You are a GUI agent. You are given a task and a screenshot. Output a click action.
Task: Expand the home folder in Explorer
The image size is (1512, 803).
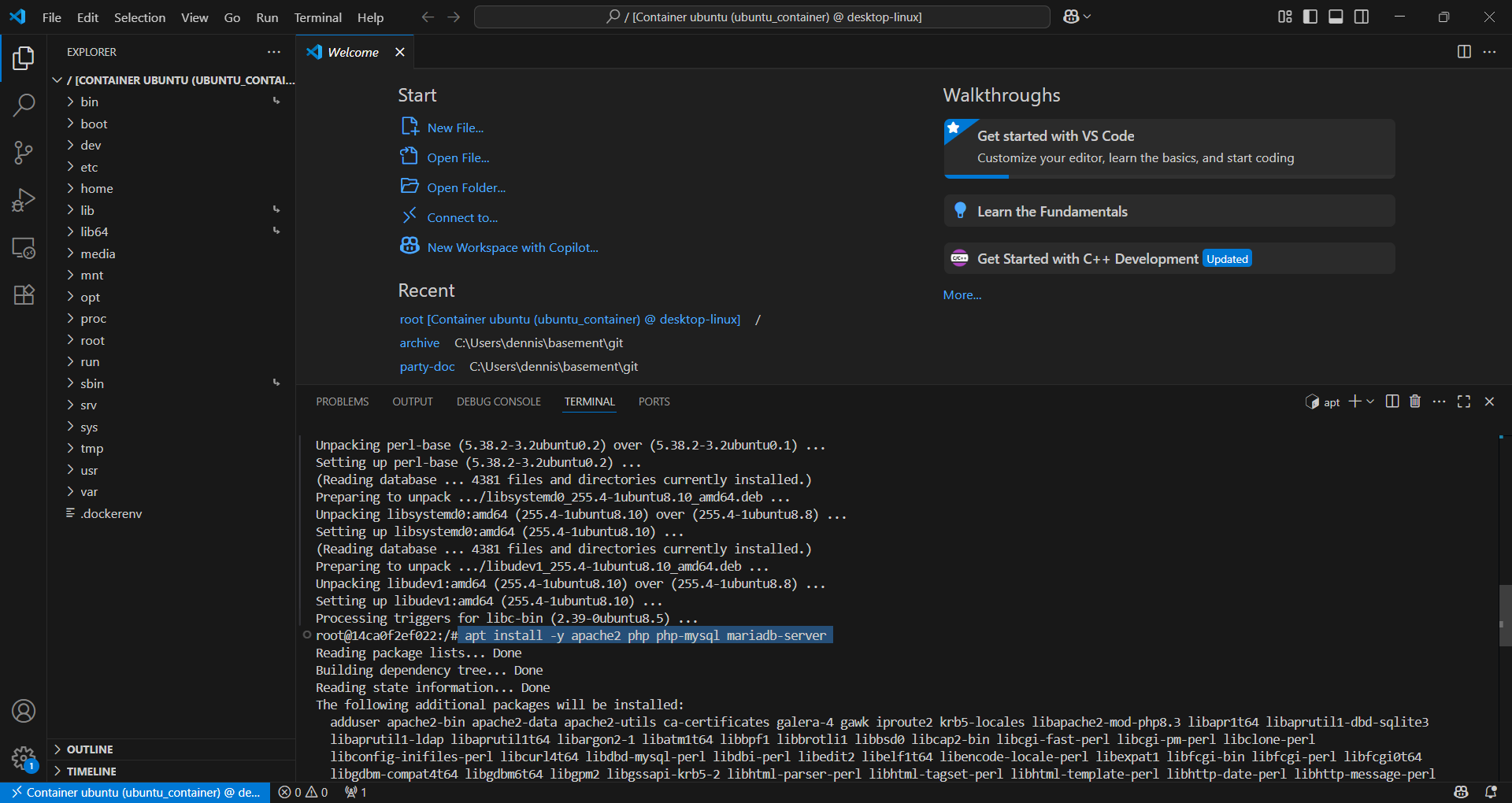(99, 188)
